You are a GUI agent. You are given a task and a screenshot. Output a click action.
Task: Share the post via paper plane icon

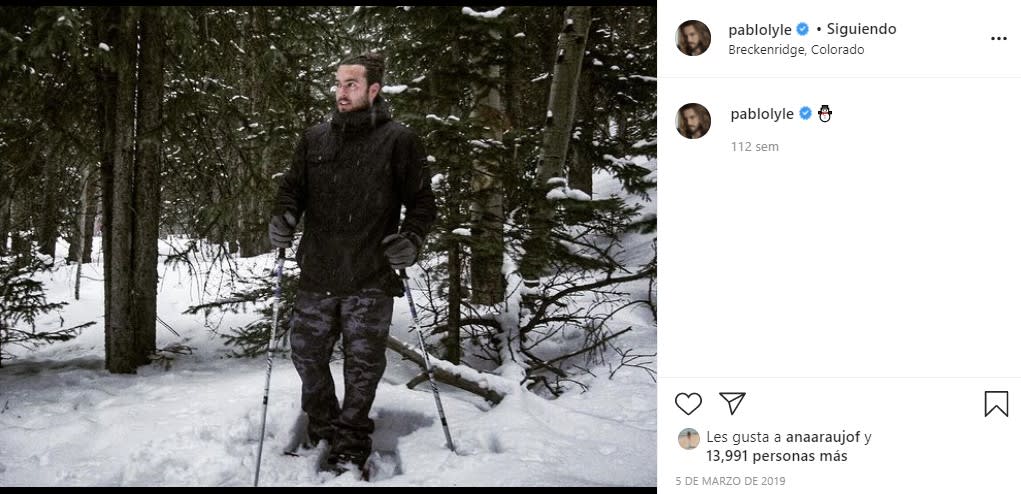point(732,403)
